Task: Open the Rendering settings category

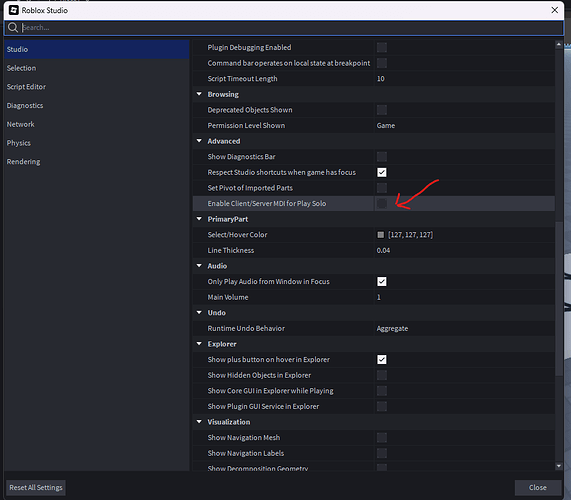Action: click(23, 162)
